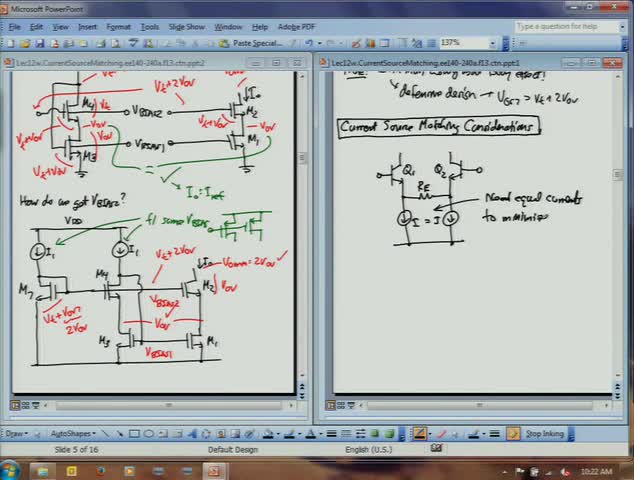Open Dash Style options
Viewport: 634px width, 480px height.
346,434
